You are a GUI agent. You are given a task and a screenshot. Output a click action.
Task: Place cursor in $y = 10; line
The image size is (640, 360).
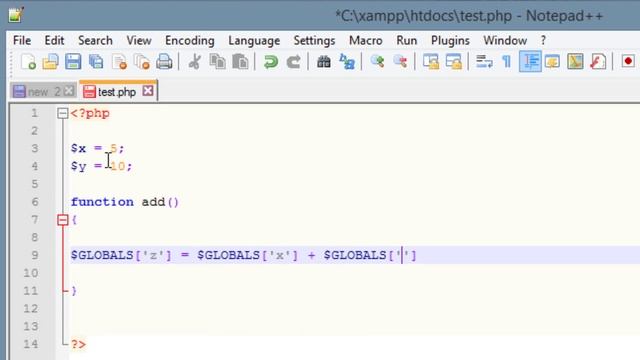(101, 166)
